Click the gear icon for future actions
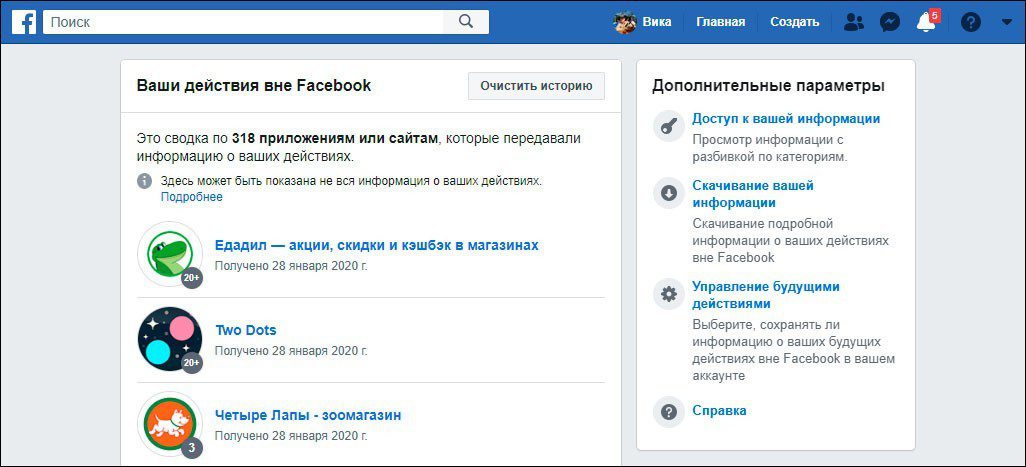 [669, 294]
